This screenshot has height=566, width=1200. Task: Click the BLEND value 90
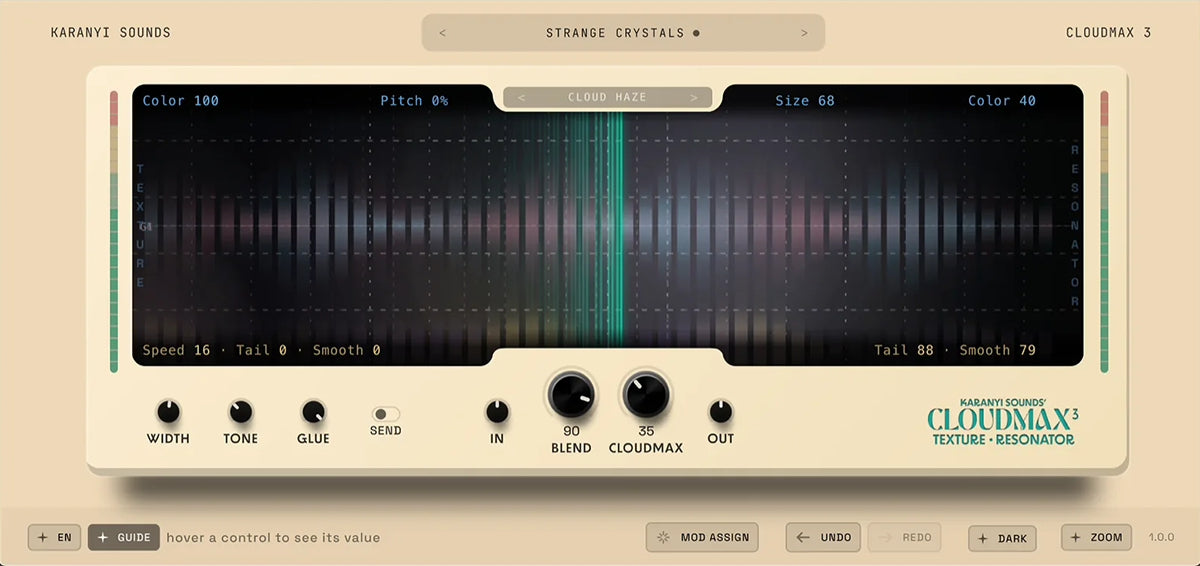point(571,431)
